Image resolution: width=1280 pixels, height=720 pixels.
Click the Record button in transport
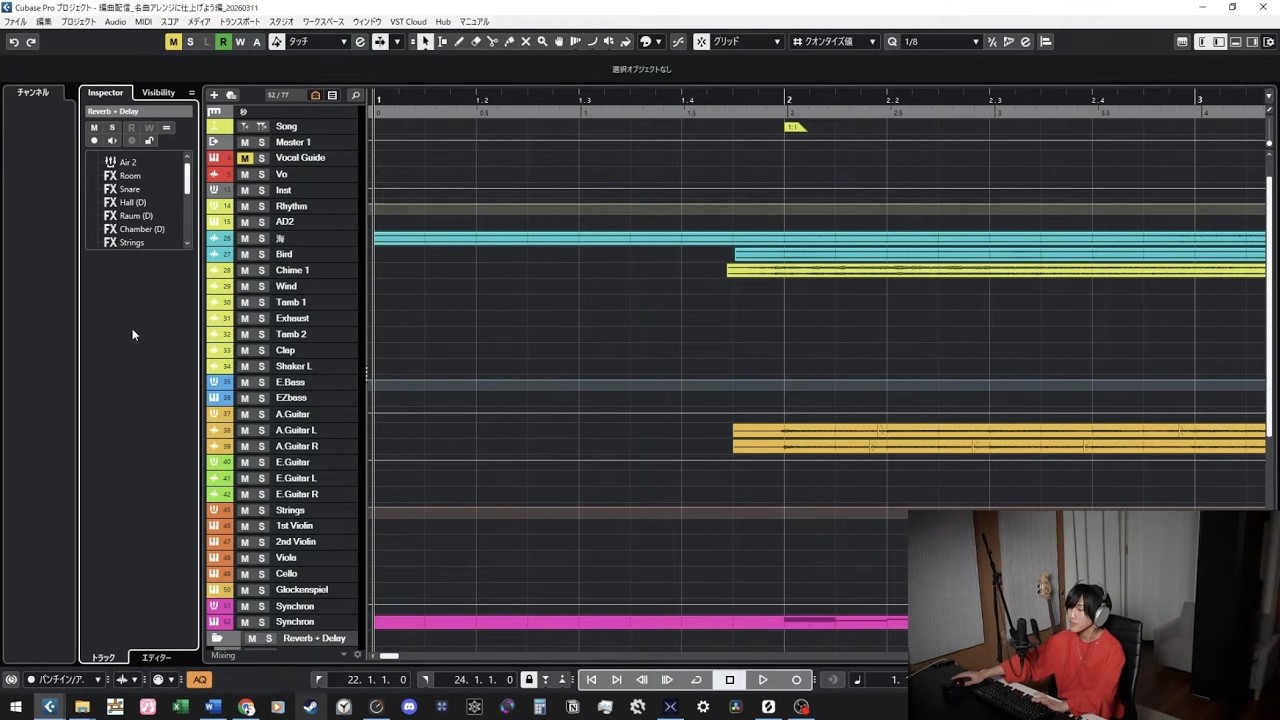[x=796, y=680]
